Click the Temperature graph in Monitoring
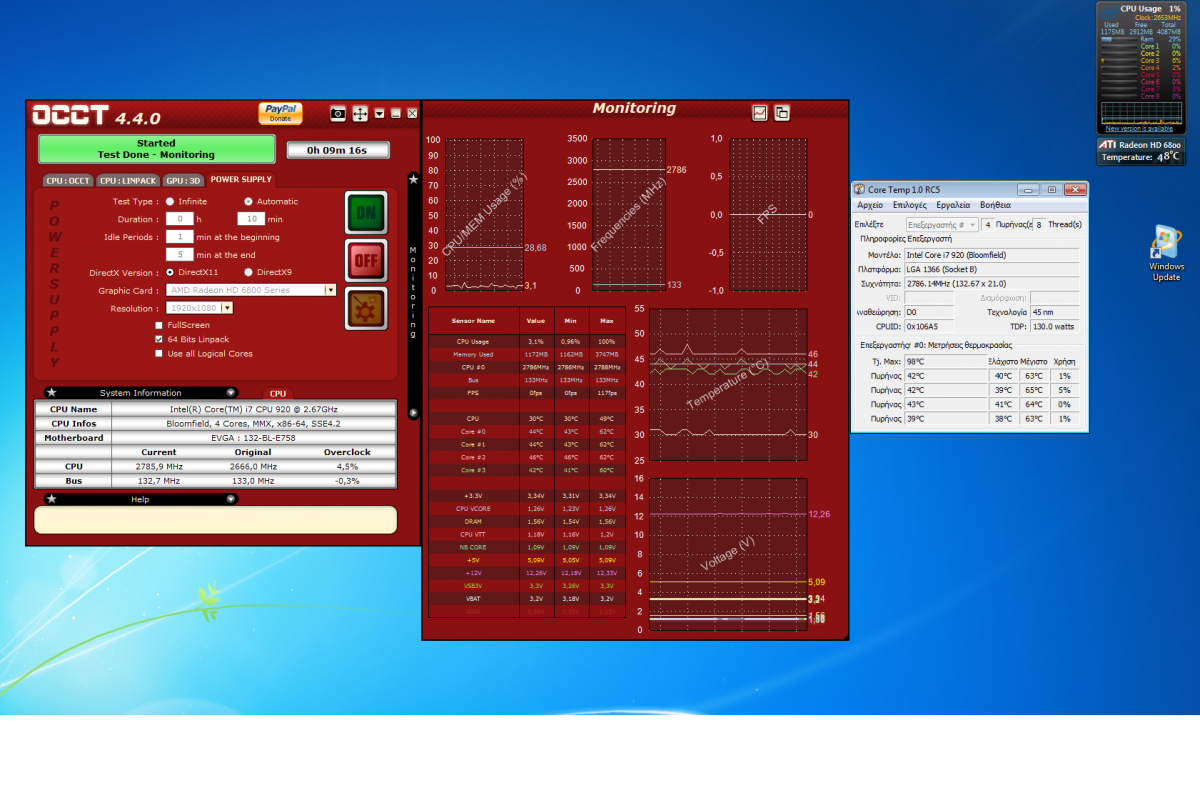 (728, 384)
